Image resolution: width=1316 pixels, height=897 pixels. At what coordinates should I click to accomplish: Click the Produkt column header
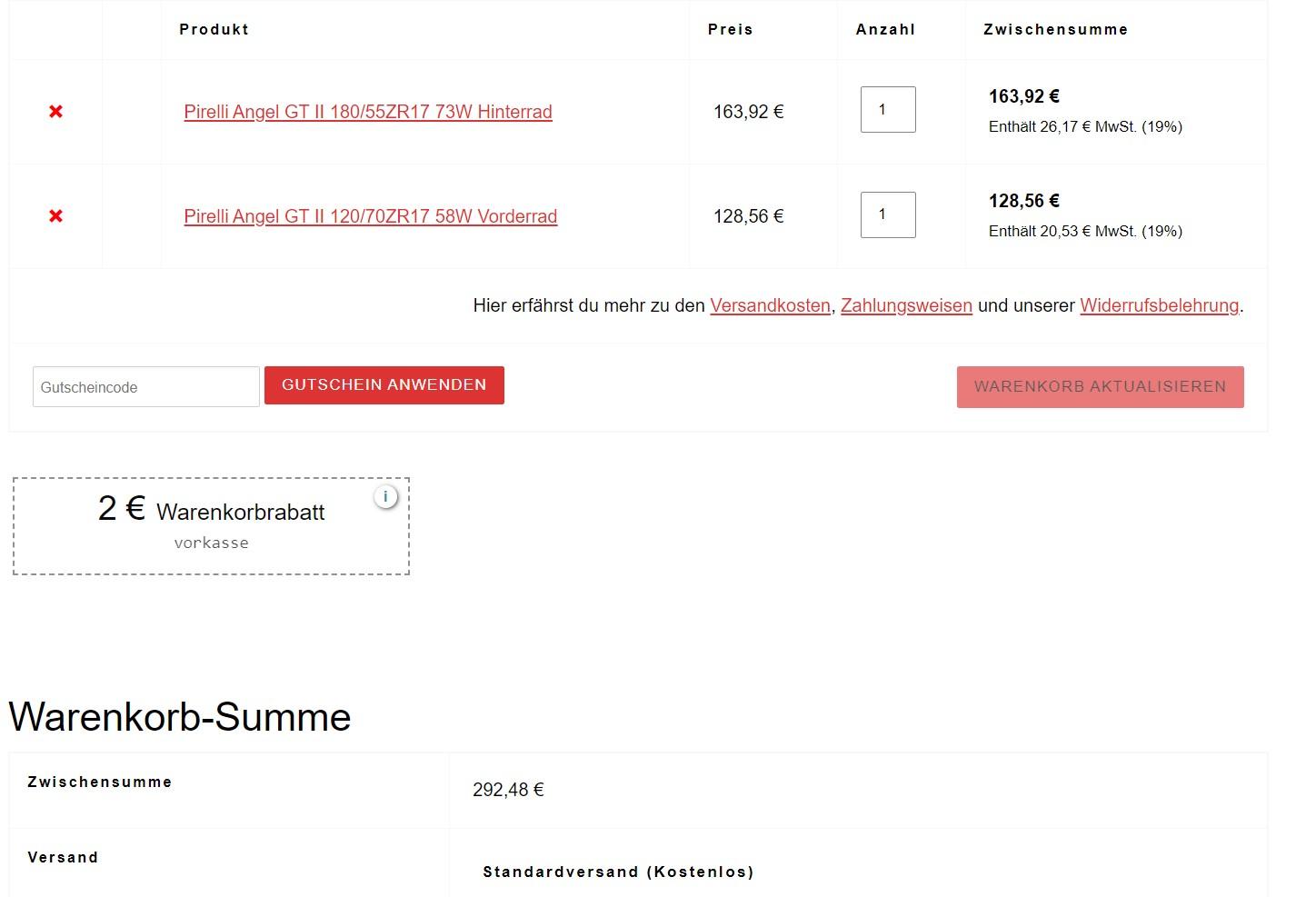tap(214, 29)
